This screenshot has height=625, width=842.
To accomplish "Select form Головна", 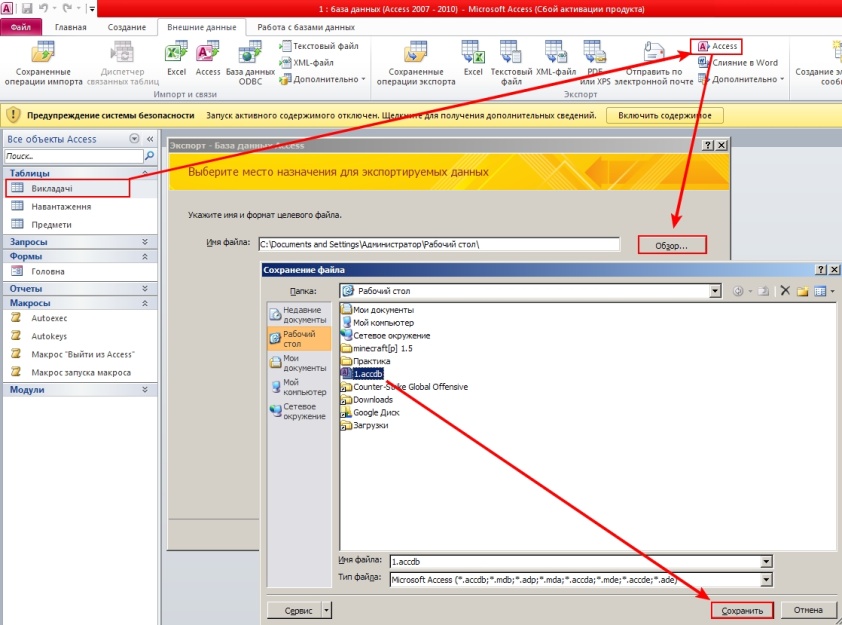I will point(81,271).
